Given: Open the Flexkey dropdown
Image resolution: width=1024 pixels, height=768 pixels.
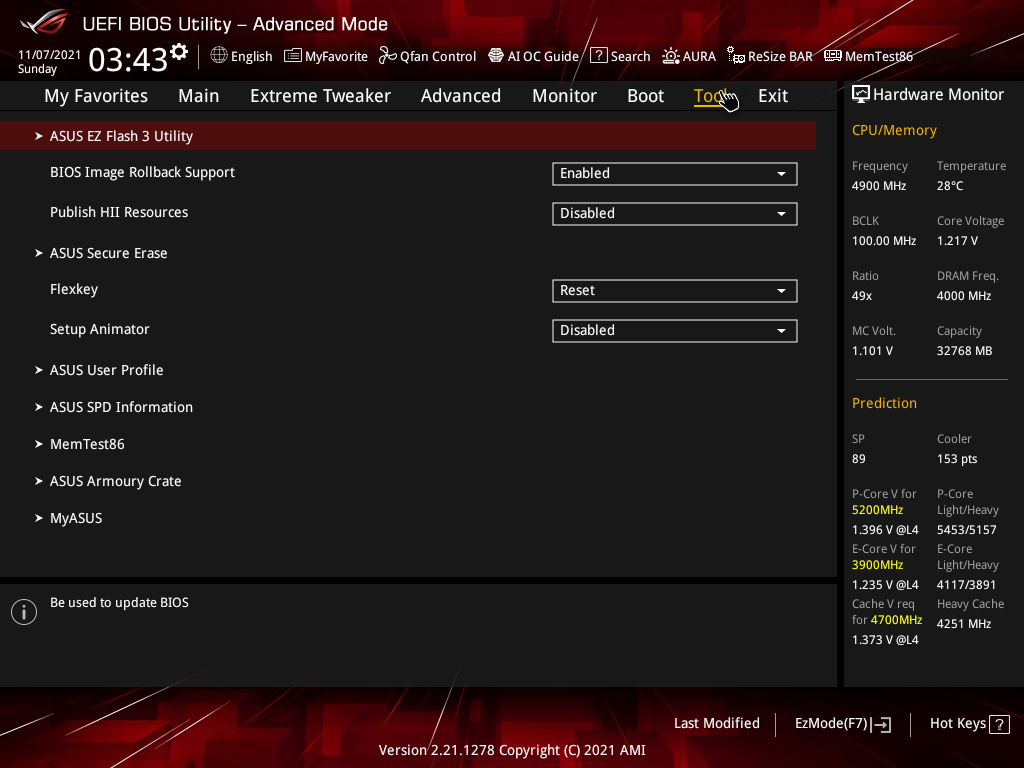Looking at the screenshot, I should click(x=675, y=291).
